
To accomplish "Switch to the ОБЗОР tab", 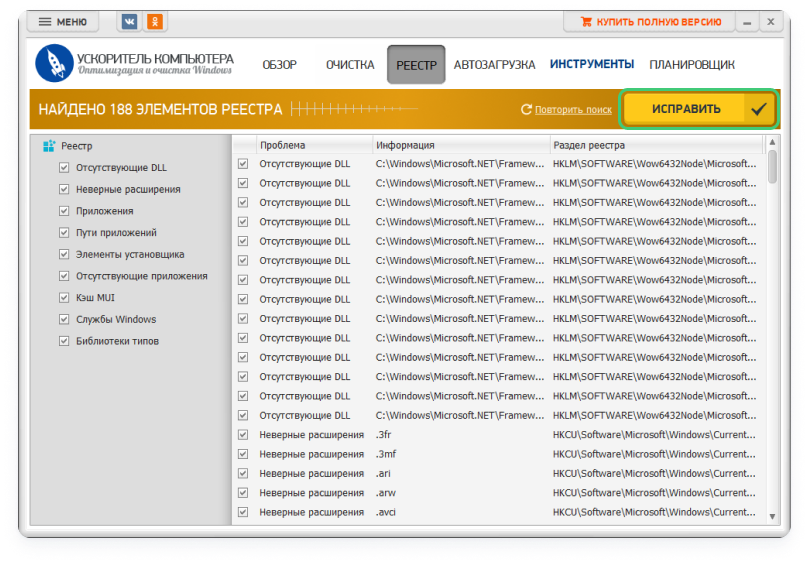I will [x=280, y=65].
